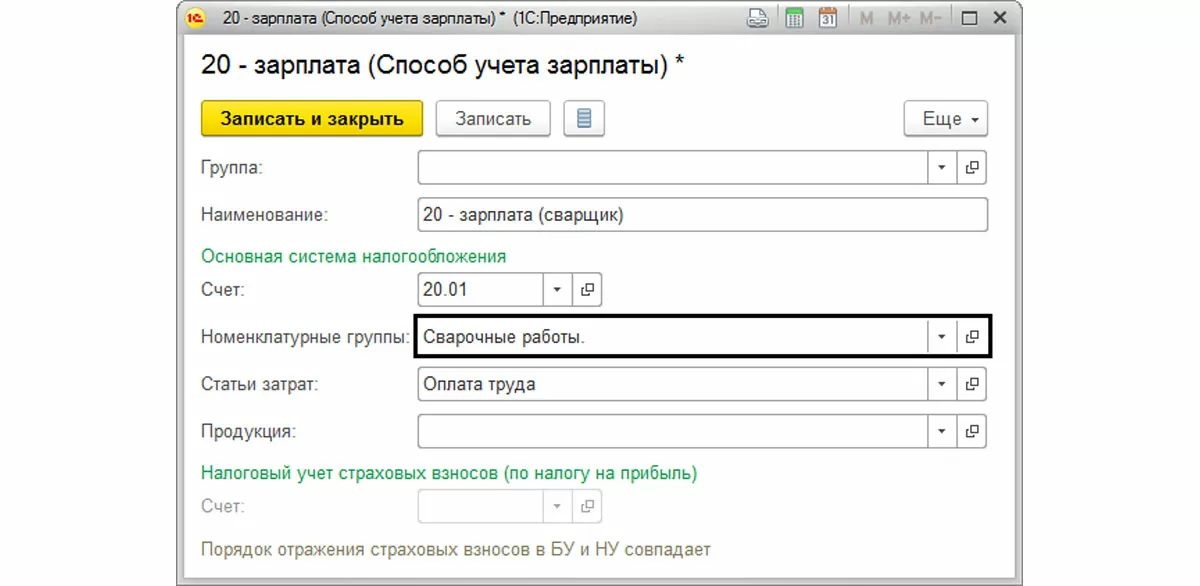Open the Статьи затрат selection form icon
This screenshot has height=586, width=1200.
coord(971,384)
